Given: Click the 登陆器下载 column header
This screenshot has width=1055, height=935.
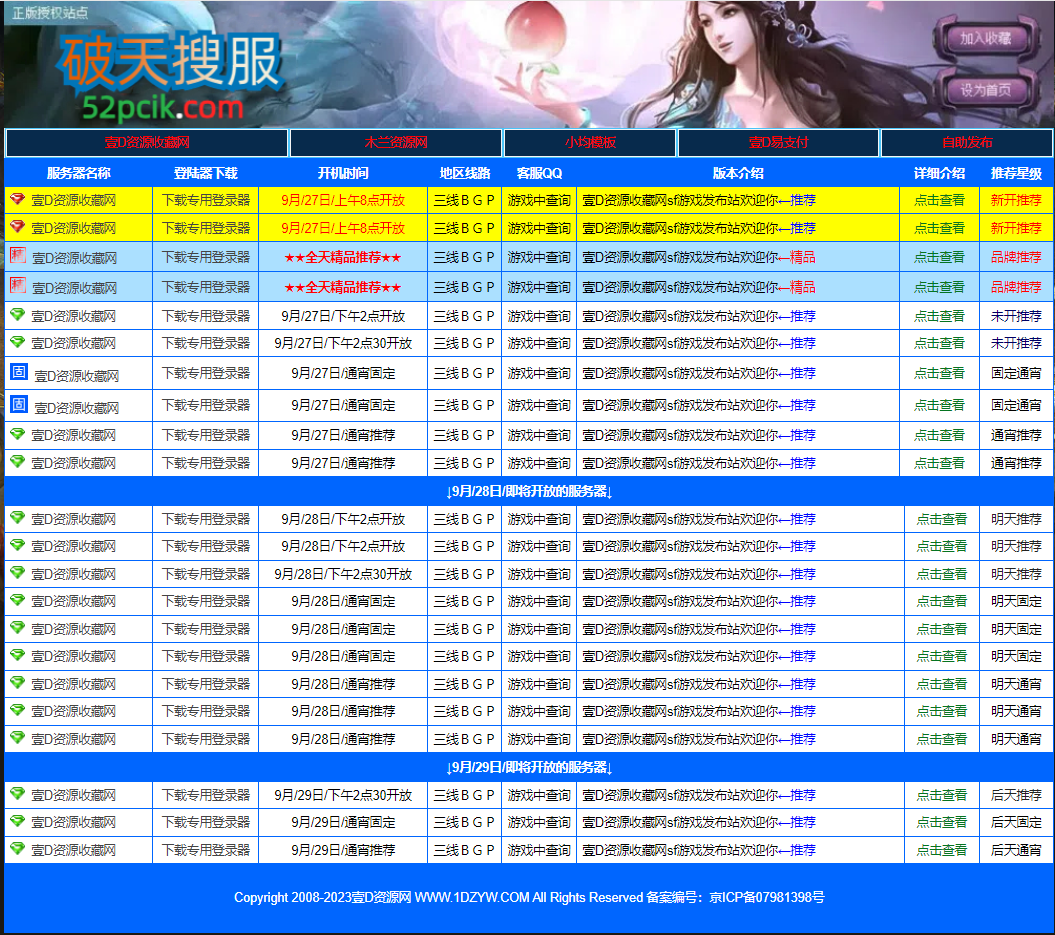Looking at the screenshot, I should 205,174.
